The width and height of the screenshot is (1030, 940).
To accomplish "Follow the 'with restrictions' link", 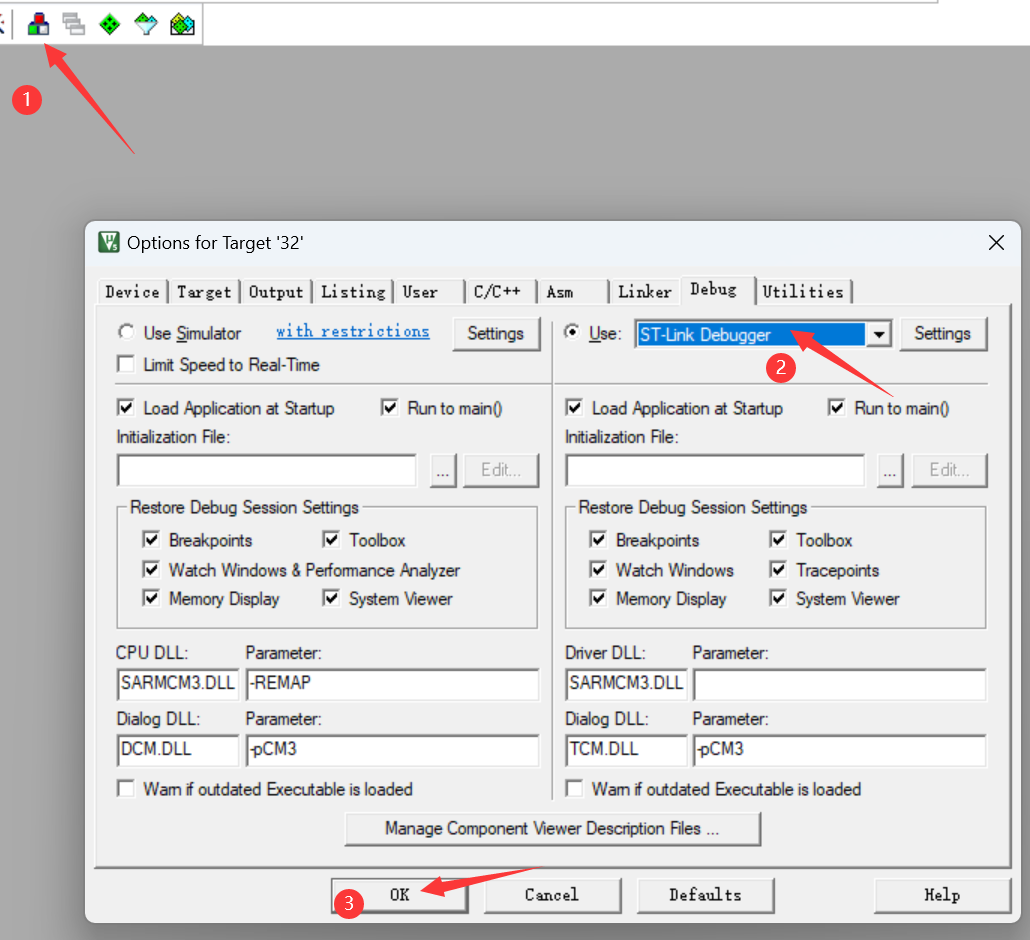I will 353,332.
